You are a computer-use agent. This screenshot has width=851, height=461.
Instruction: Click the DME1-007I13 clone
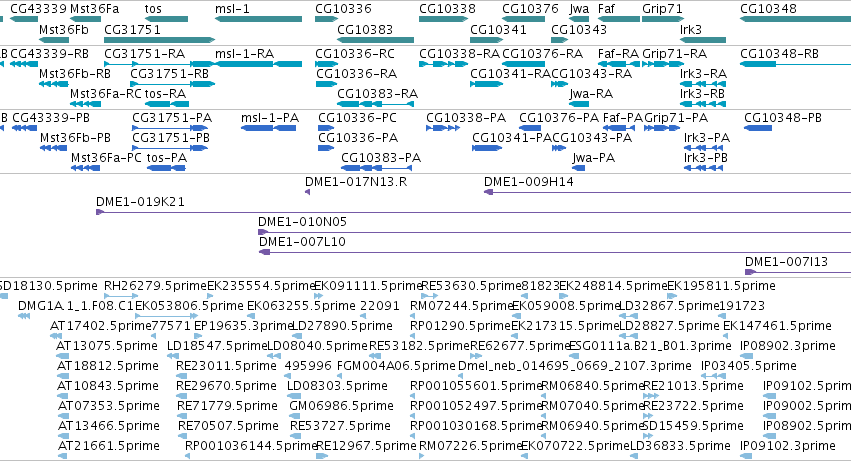(x=798, y=271)
